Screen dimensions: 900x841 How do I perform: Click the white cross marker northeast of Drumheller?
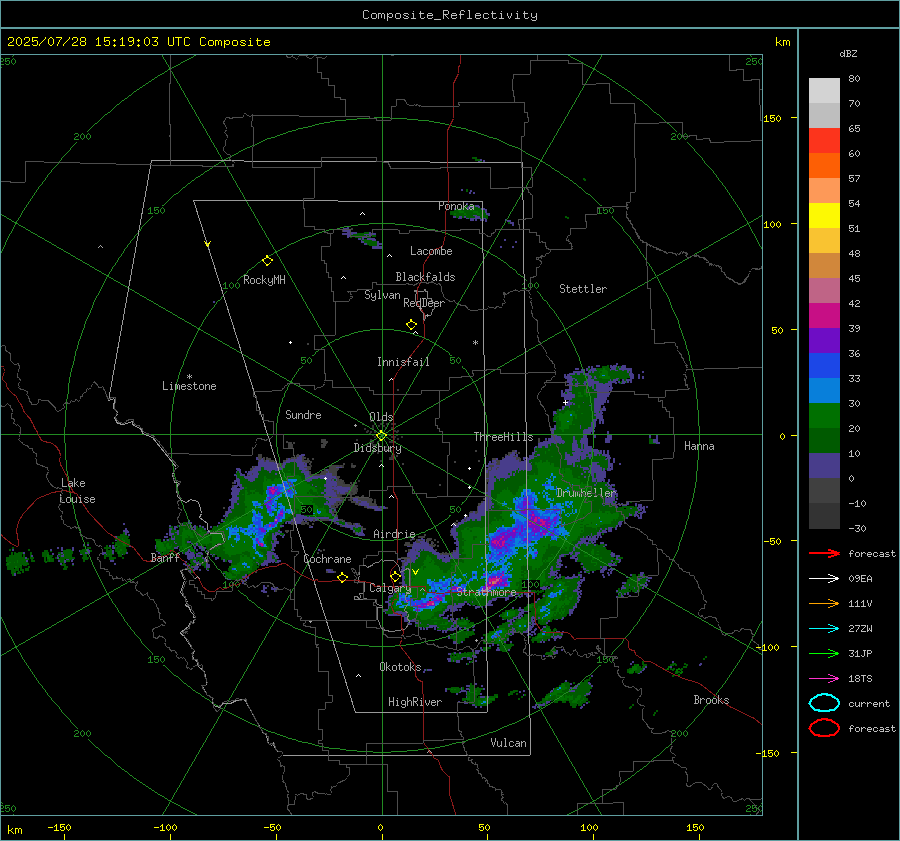point(565,403)
